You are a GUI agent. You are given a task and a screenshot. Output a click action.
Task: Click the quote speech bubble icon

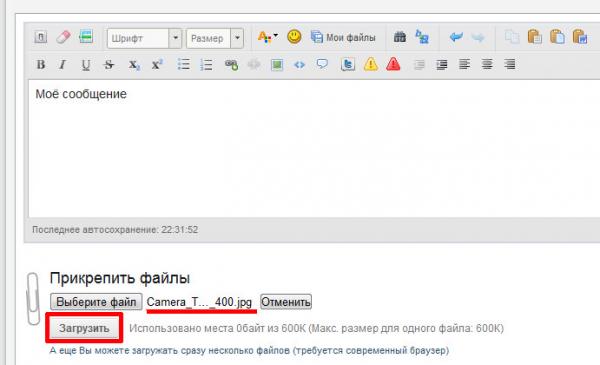(322, 64)
